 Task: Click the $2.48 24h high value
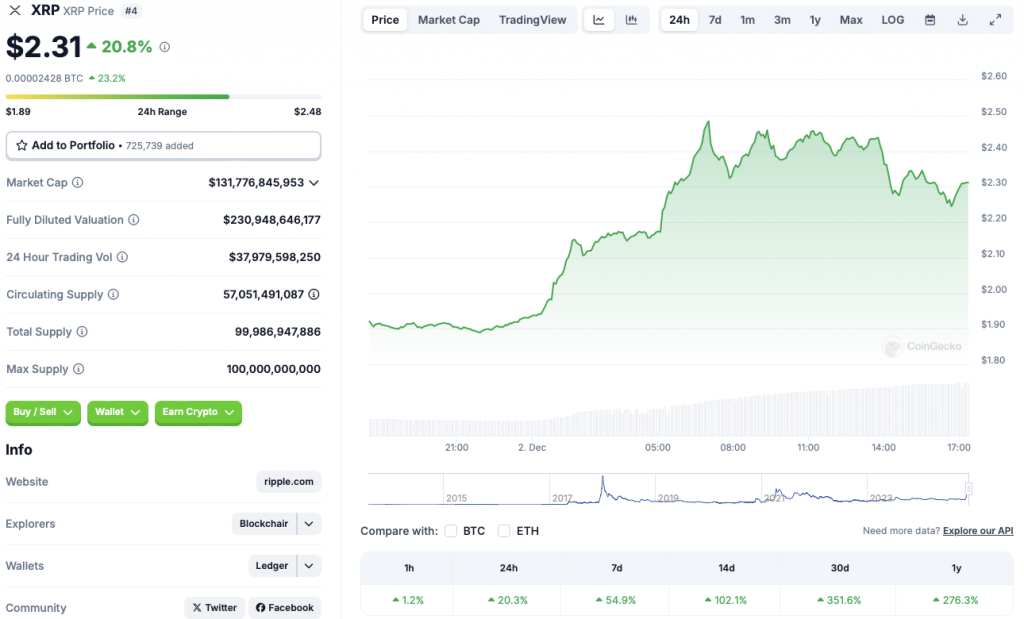click(307, 112)
